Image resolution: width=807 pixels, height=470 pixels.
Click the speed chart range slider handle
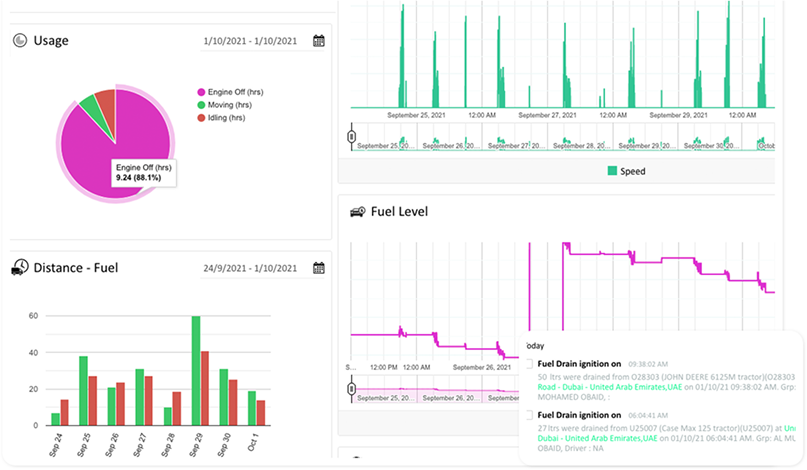coord(351,134)
